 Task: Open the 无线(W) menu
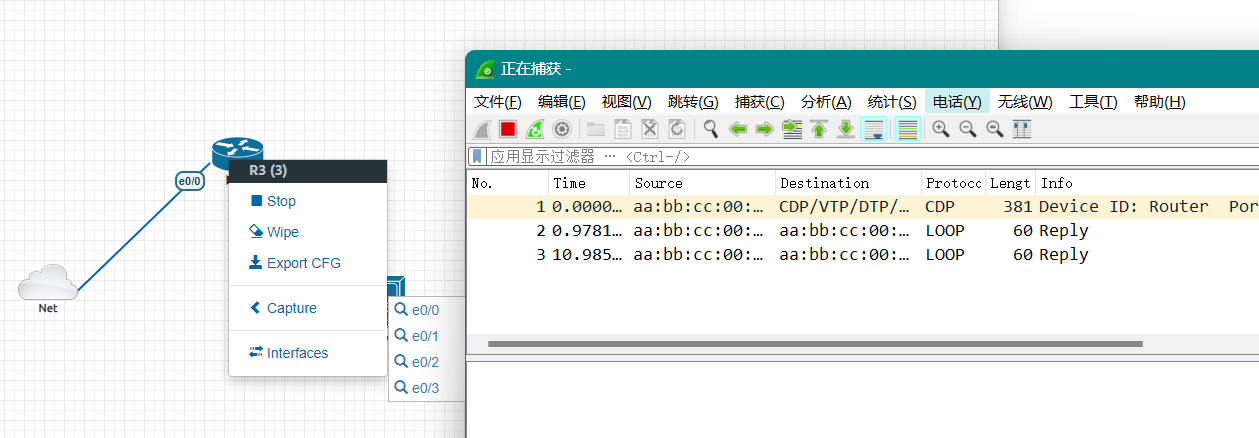1025,102
